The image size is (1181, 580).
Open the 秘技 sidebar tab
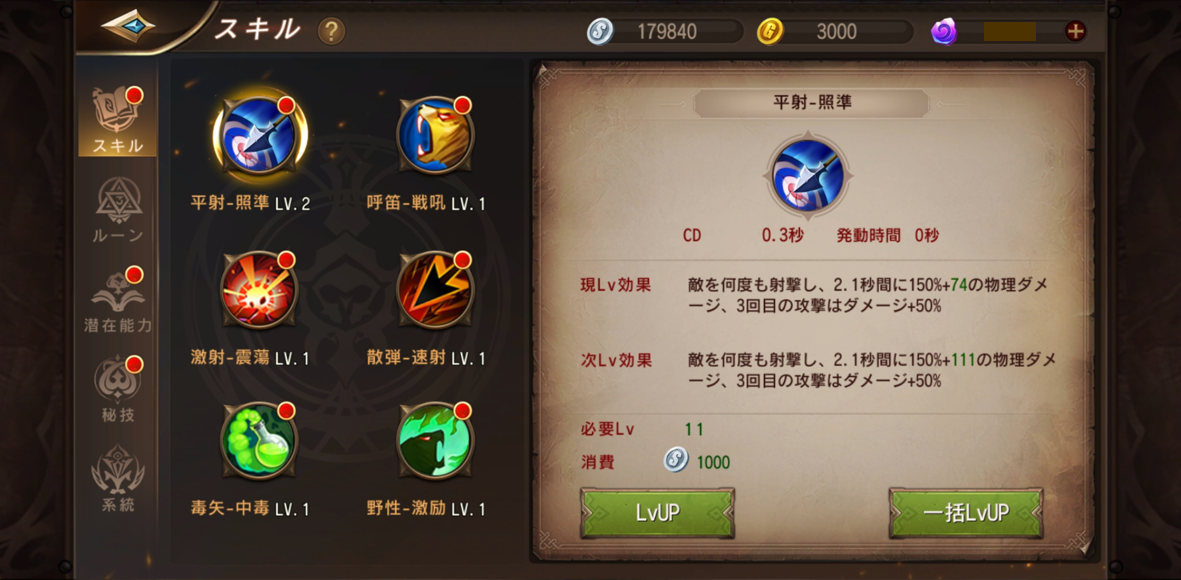coord(118,390)
